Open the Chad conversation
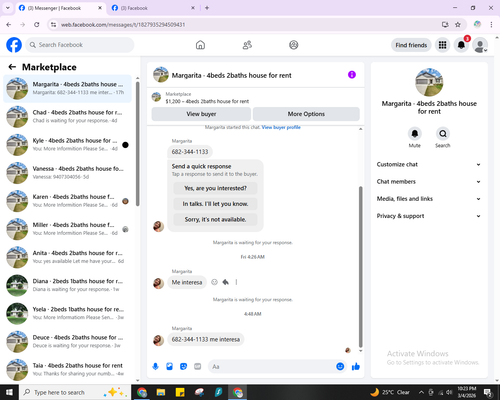 click(x=68, y=117)
